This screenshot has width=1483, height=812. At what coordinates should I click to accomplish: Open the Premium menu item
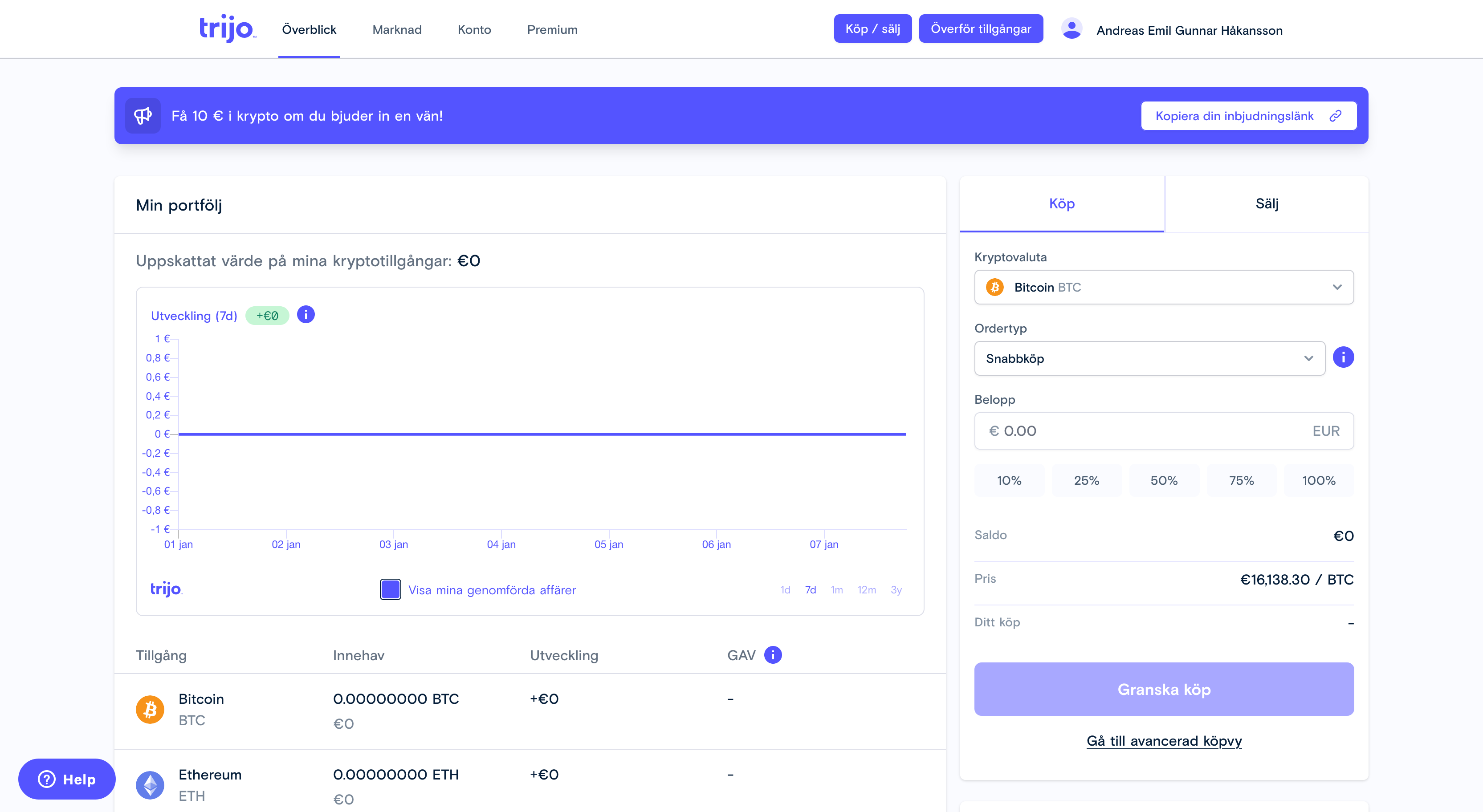[551, 29]
